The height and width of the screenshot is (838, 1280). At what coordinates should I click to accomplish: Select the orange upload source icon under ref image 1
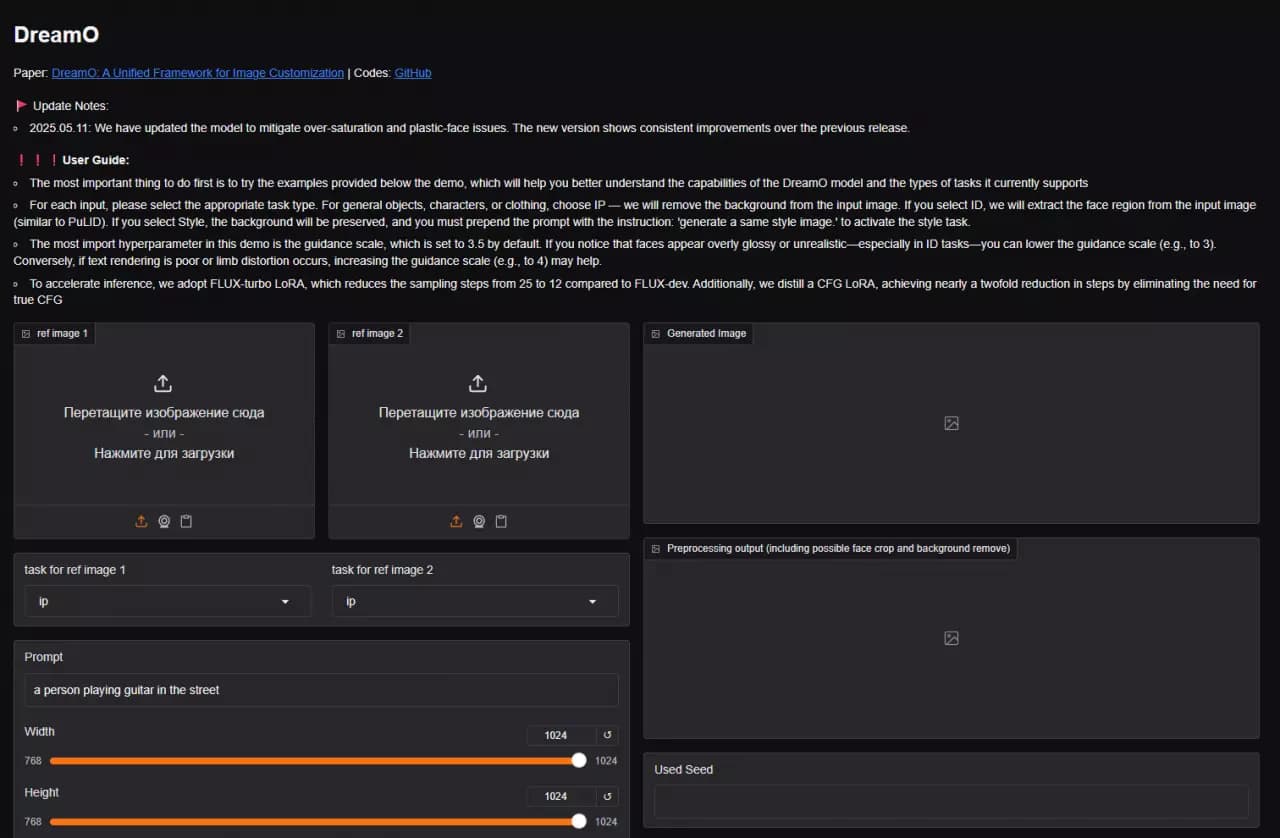click(x=141, y=521)
